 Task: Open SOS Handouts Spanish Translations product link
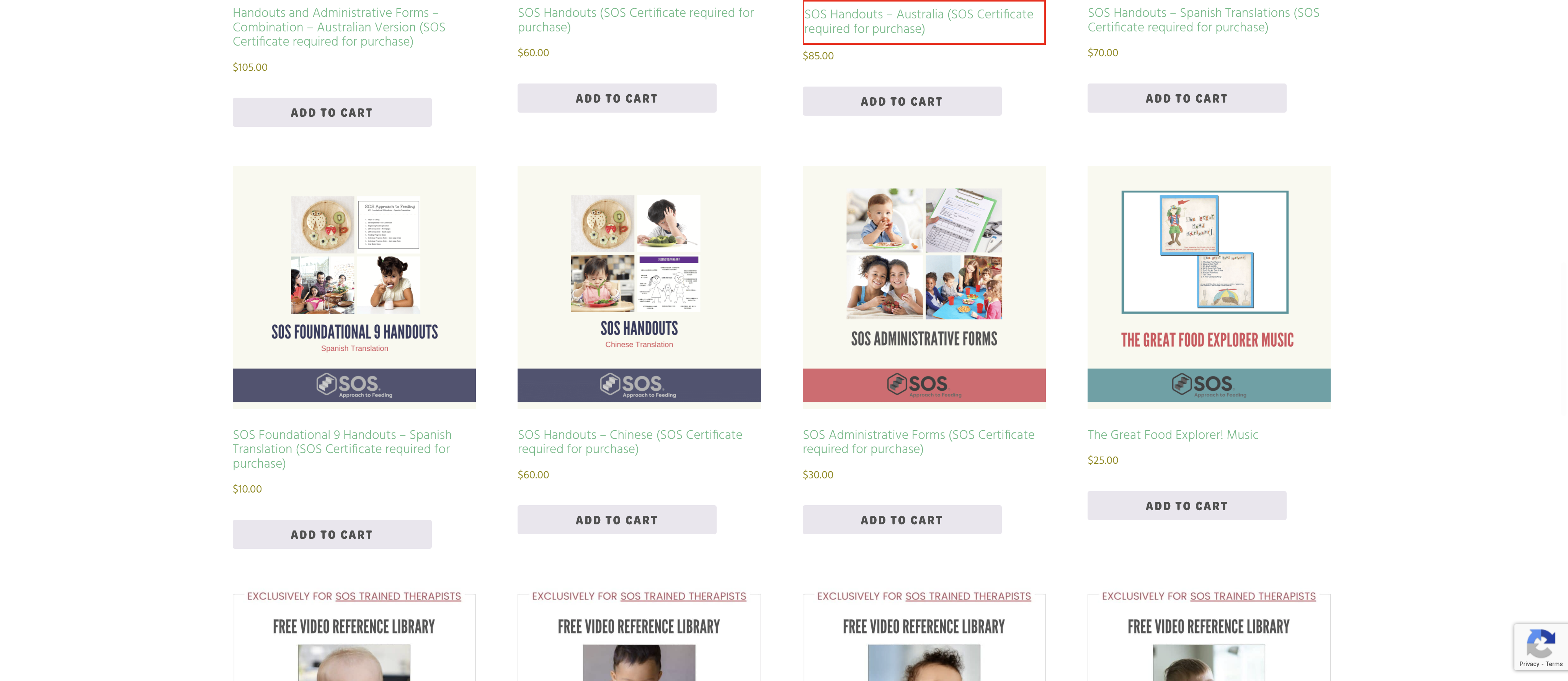(x=1204, y=20)
